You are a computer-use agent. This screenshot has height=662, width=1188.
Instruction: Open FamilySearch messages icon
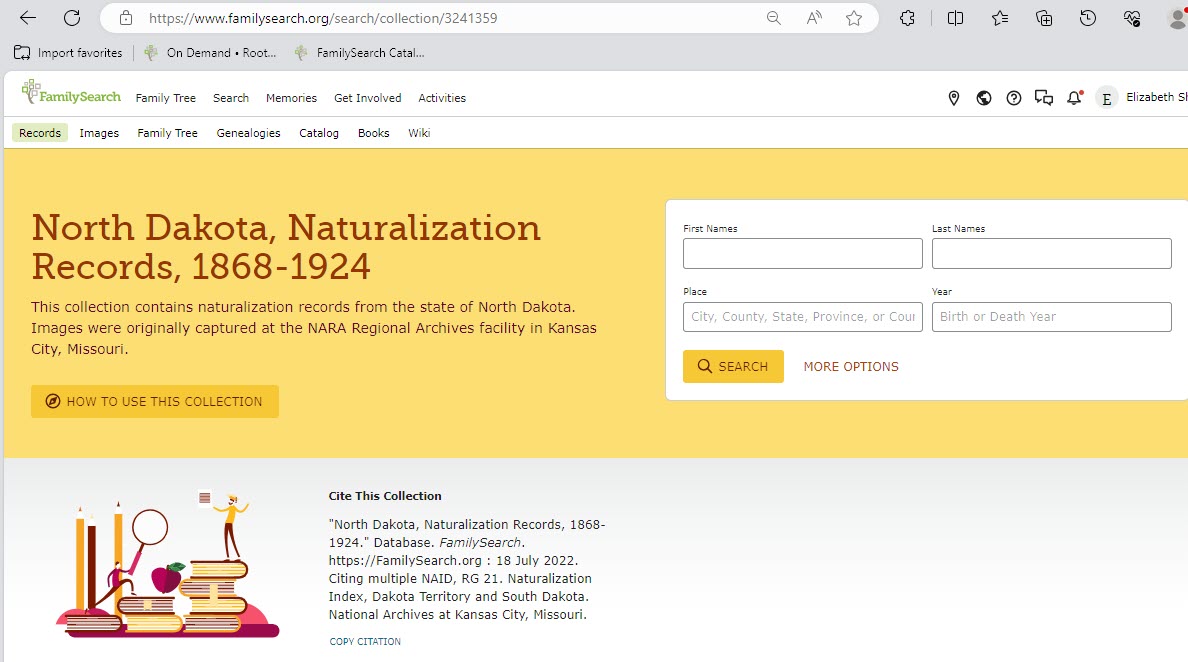1044,98
